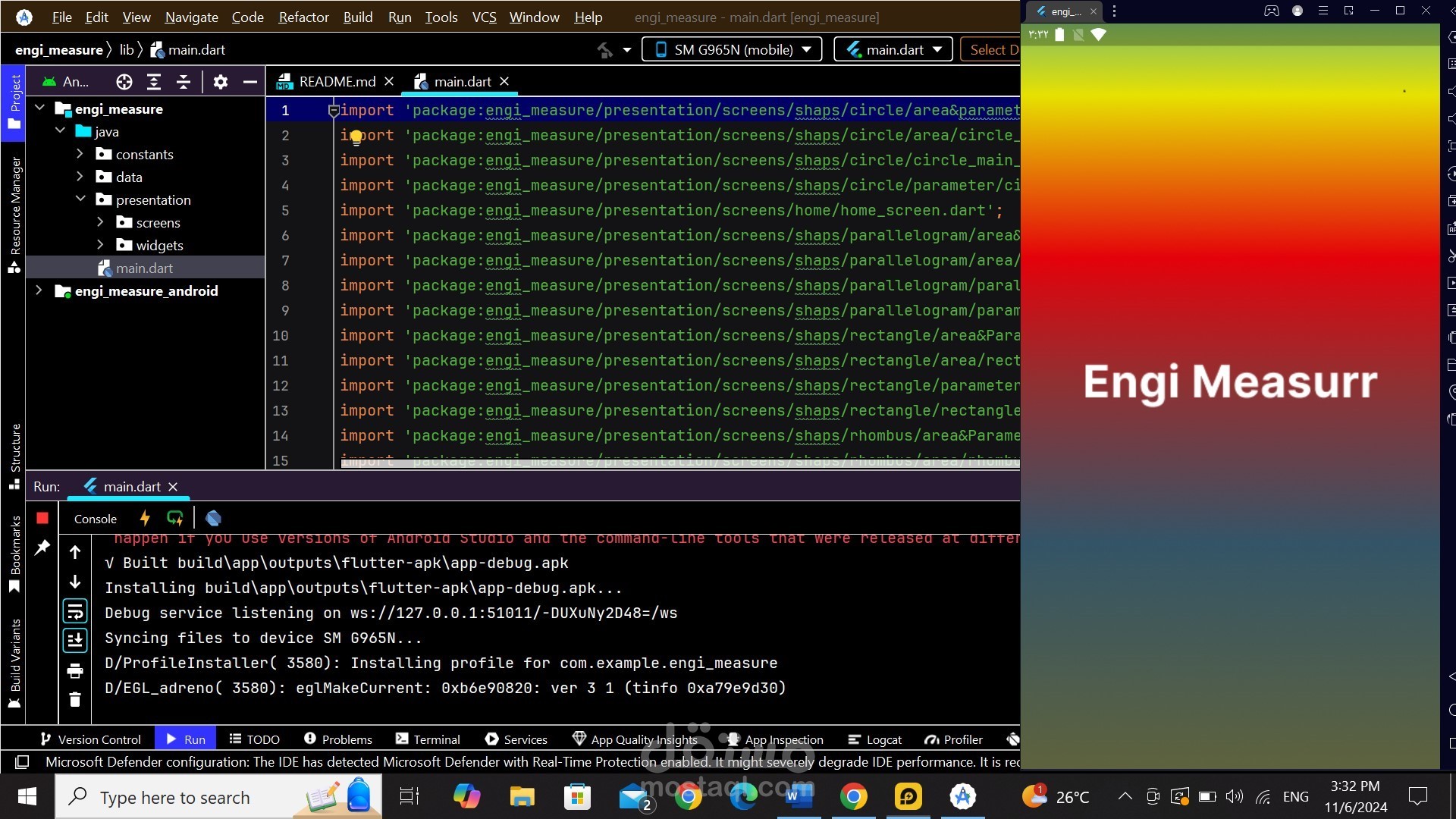Image resolution: width=1456 pixels, height=819 pixels.
Task: Click Select Opened File target icon
Action: click(124, 82)
